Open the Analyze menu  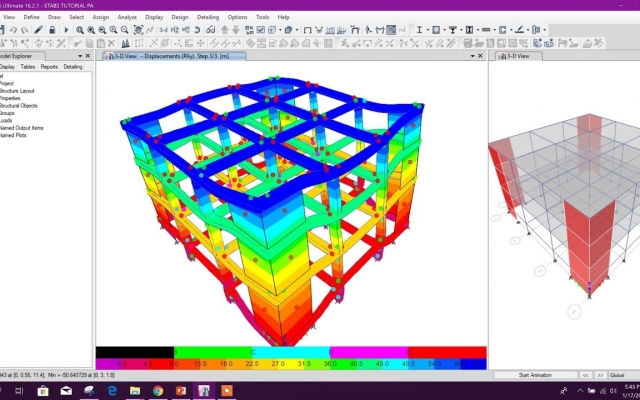coord(127,17)
